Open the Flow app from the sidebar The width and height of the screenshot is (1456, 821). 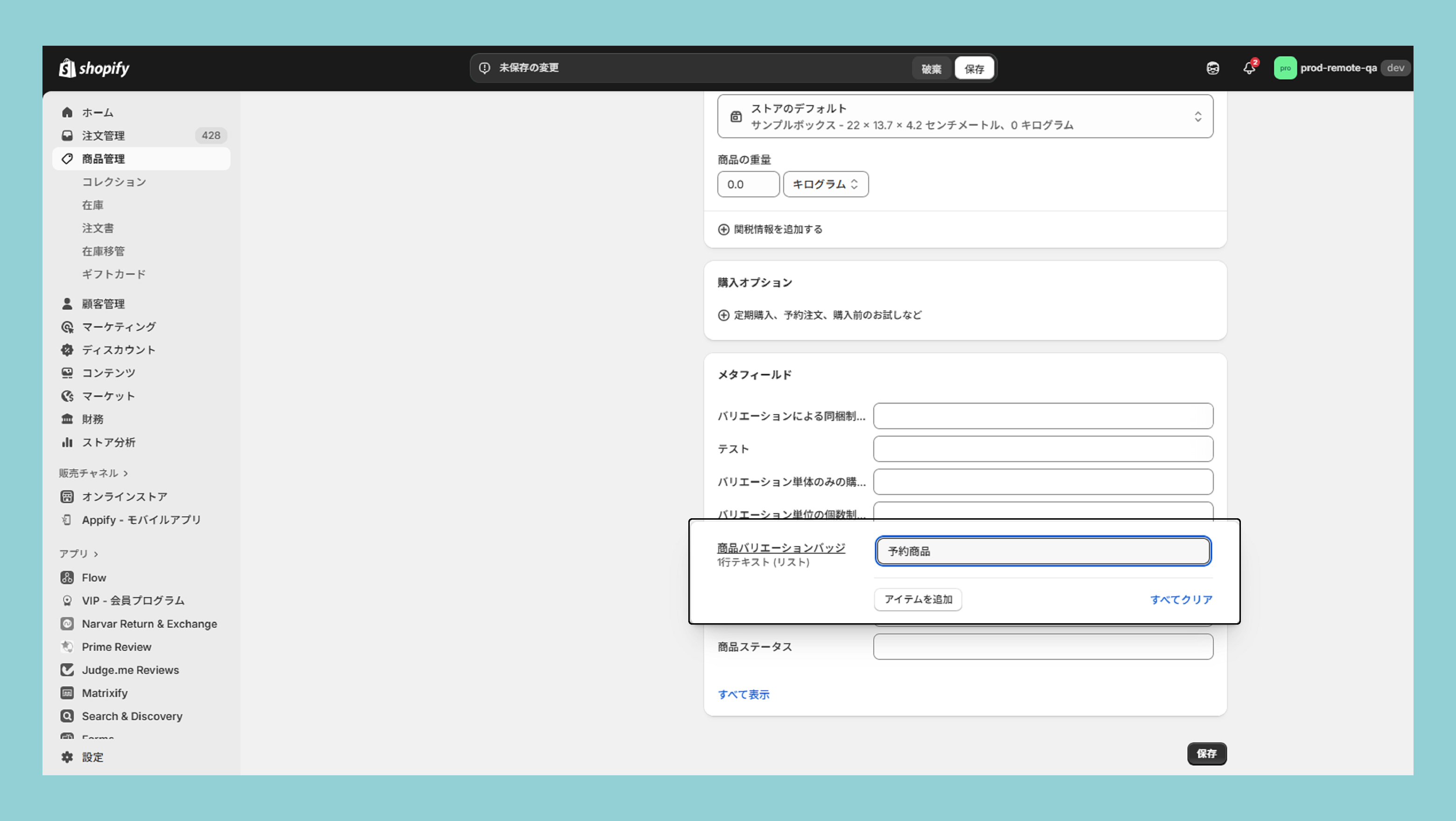click(94, 577)
